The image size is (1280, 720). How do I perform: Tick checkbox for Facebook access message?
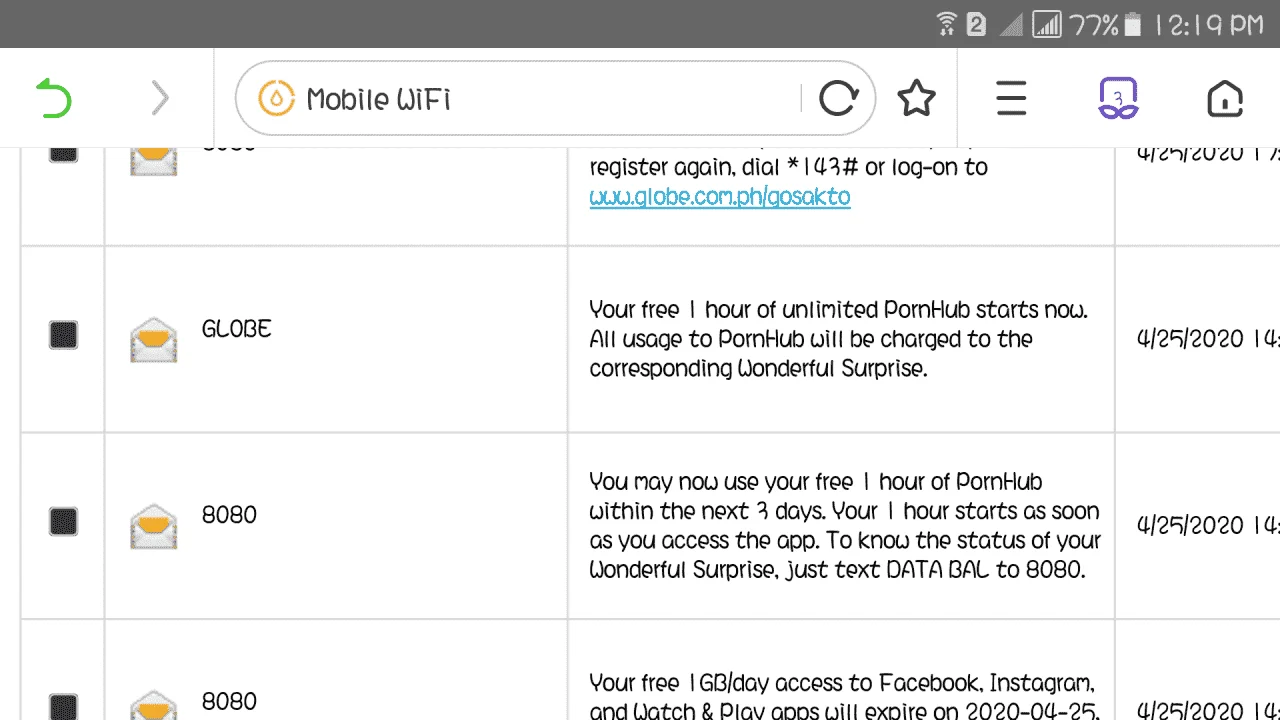pos(63,706)
